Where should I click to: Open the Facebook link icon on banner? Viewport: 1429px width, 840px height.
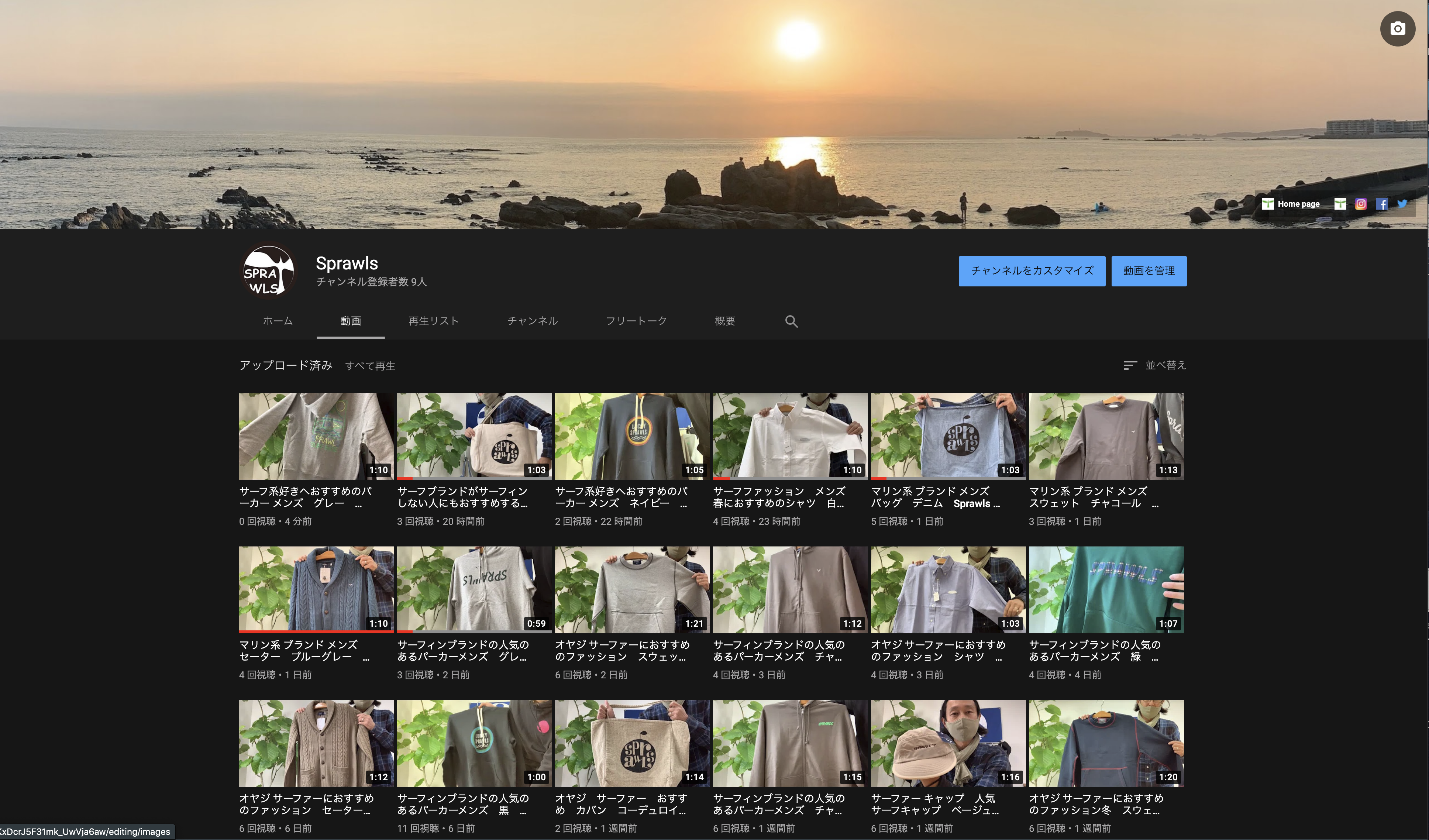coord(1381,204)
